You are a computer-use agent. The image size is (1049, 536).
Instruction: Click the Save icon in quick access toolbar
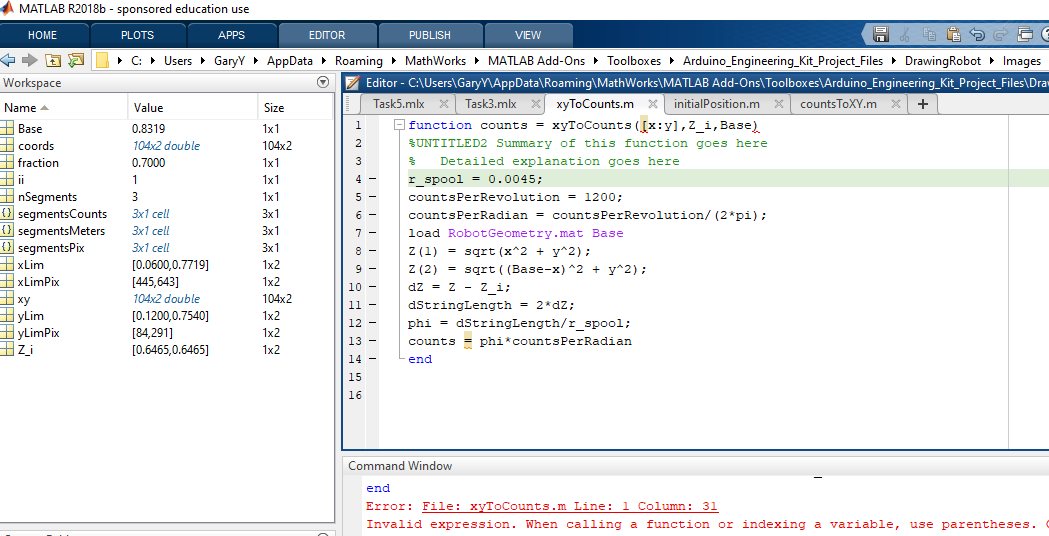[x=881, y=35]
